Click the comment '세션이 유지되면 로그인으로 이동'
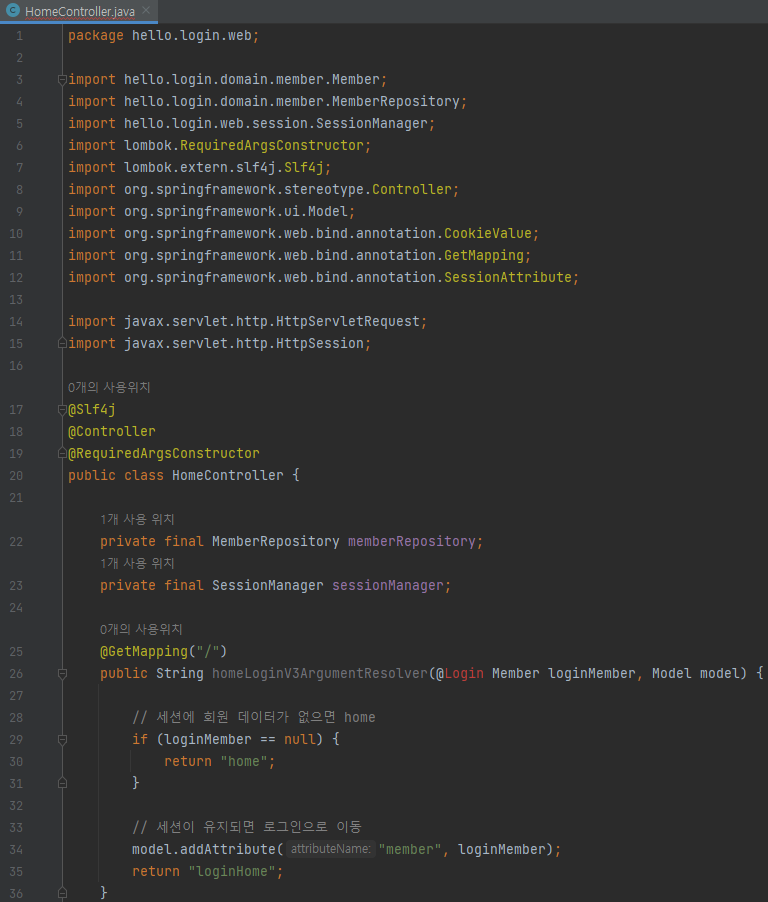 tap(247, 827)
